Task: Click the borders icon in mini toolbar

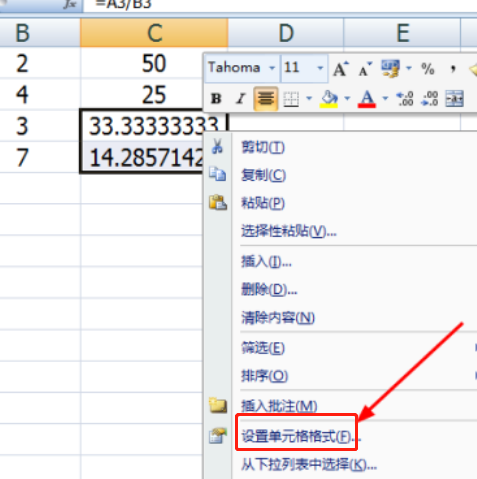Action: tap(291, 99)
